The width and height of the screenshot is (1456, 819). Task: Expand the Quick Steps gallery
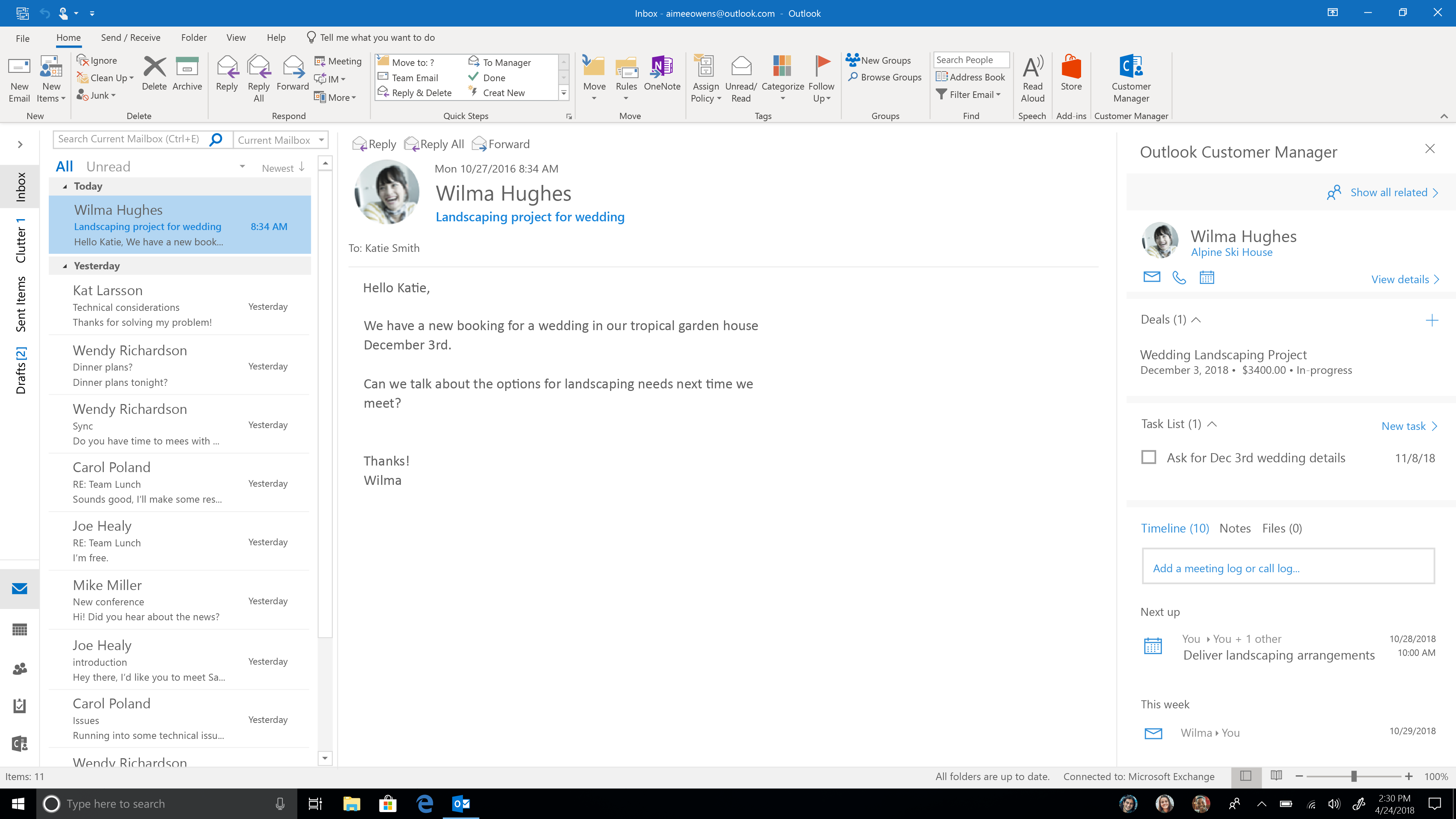563,93
